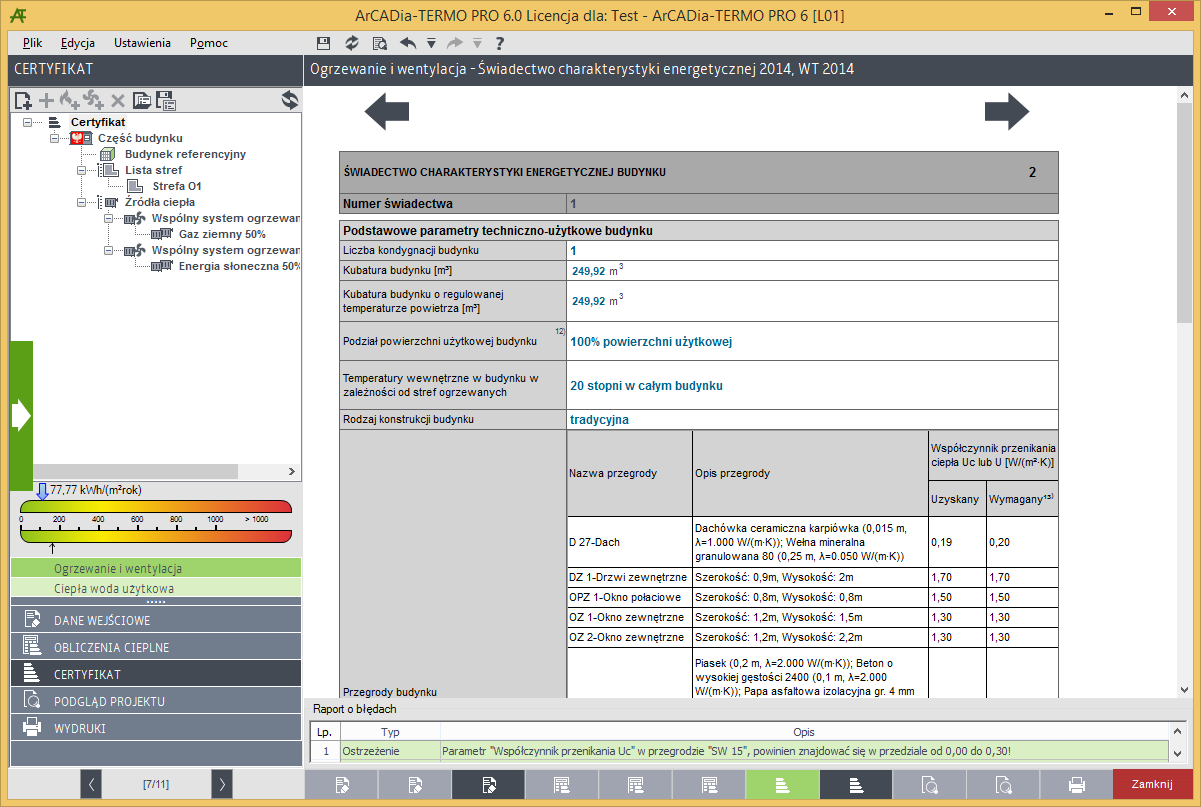Open the DANE WEJŚCIOWE section
The width and height of the screenshot is (1201, 807).
click(156, 620)
